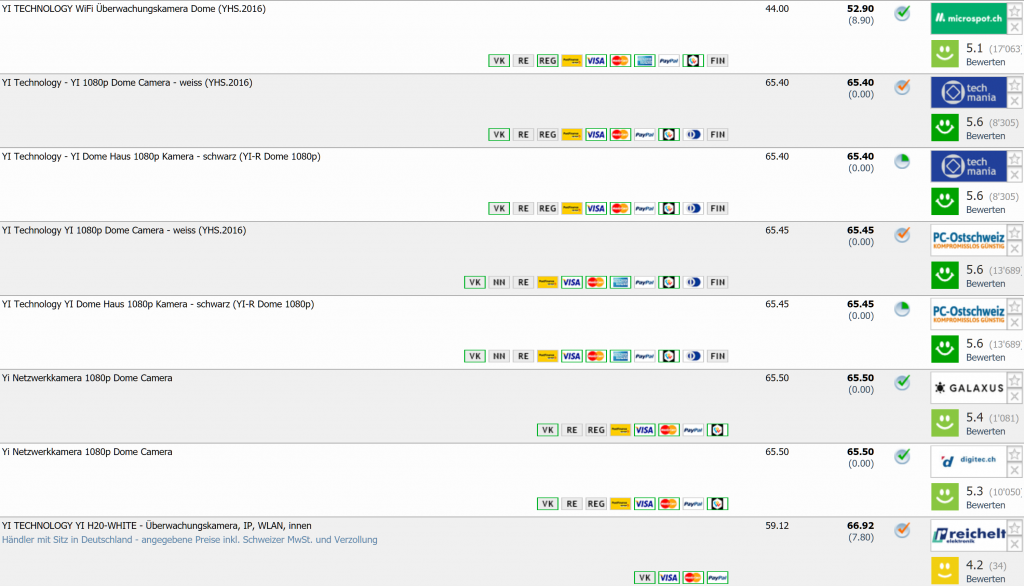Viewport: 1024px width, 586px height.
Task: Open the Galaxus shop logo
Action: coord(967,388)
